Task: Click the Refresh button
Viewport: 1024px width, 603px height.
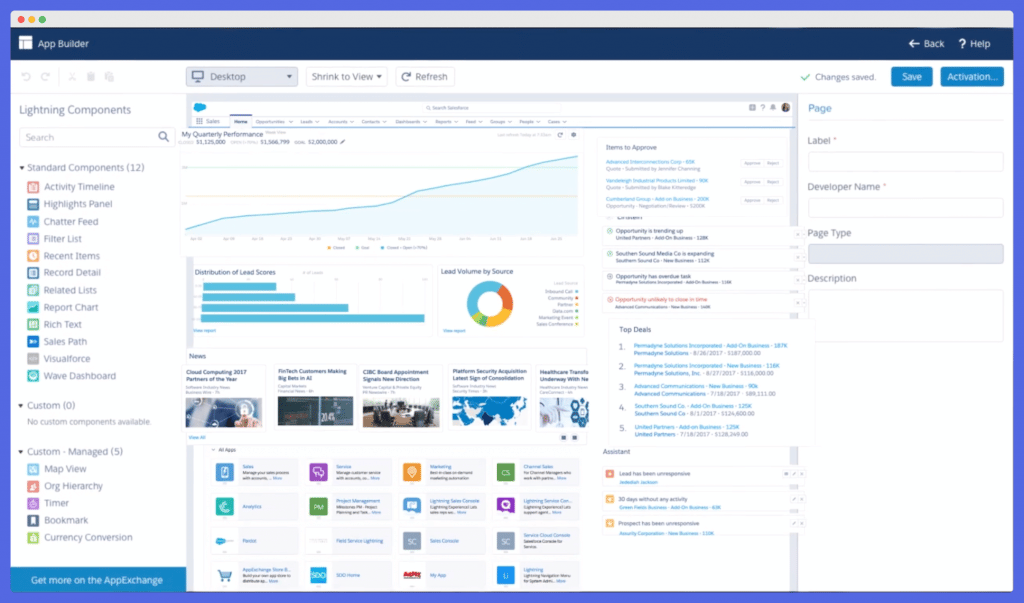Action: tap(424, 76)
